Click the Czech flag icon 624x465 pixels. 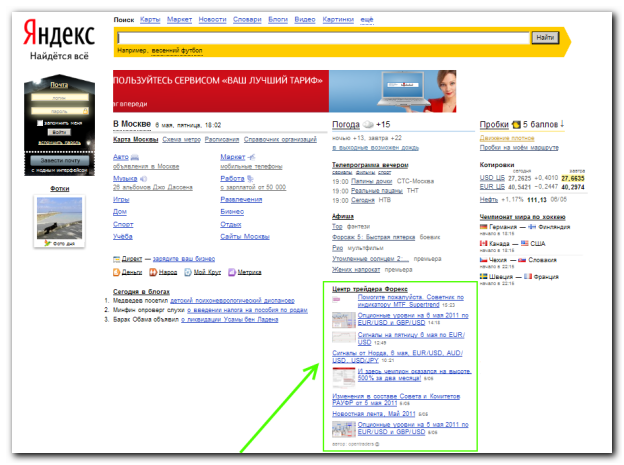coord(484,260)
